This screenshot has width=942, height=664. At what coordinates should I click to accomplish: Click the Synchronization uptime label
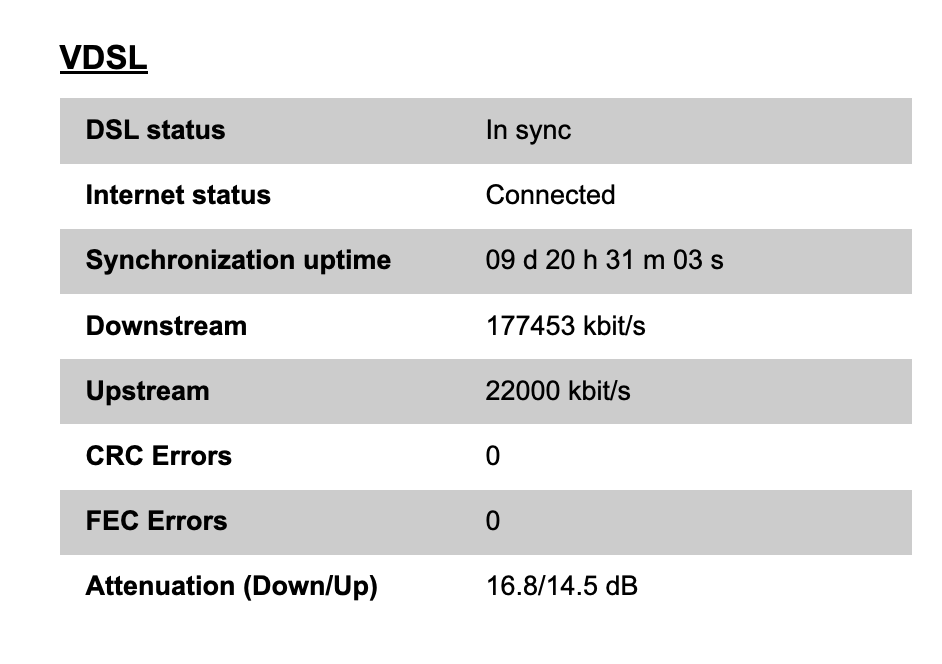(x=238, y=260)
